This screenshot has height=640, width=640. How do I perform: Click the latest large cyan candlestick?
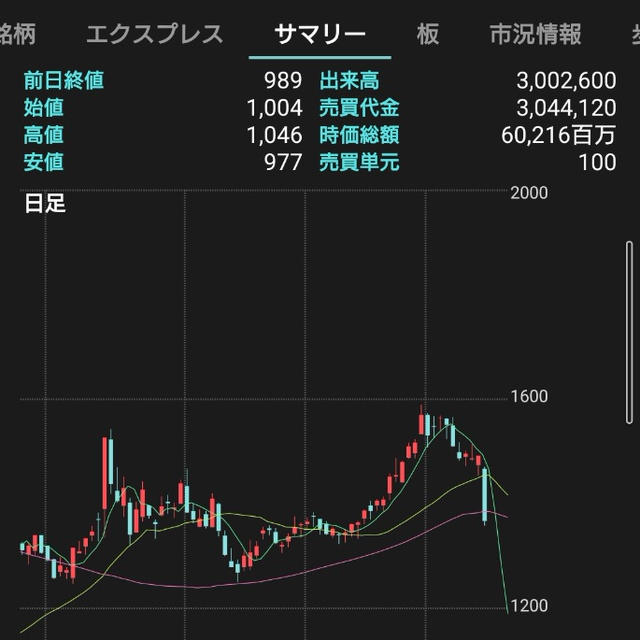coord(485,496)
